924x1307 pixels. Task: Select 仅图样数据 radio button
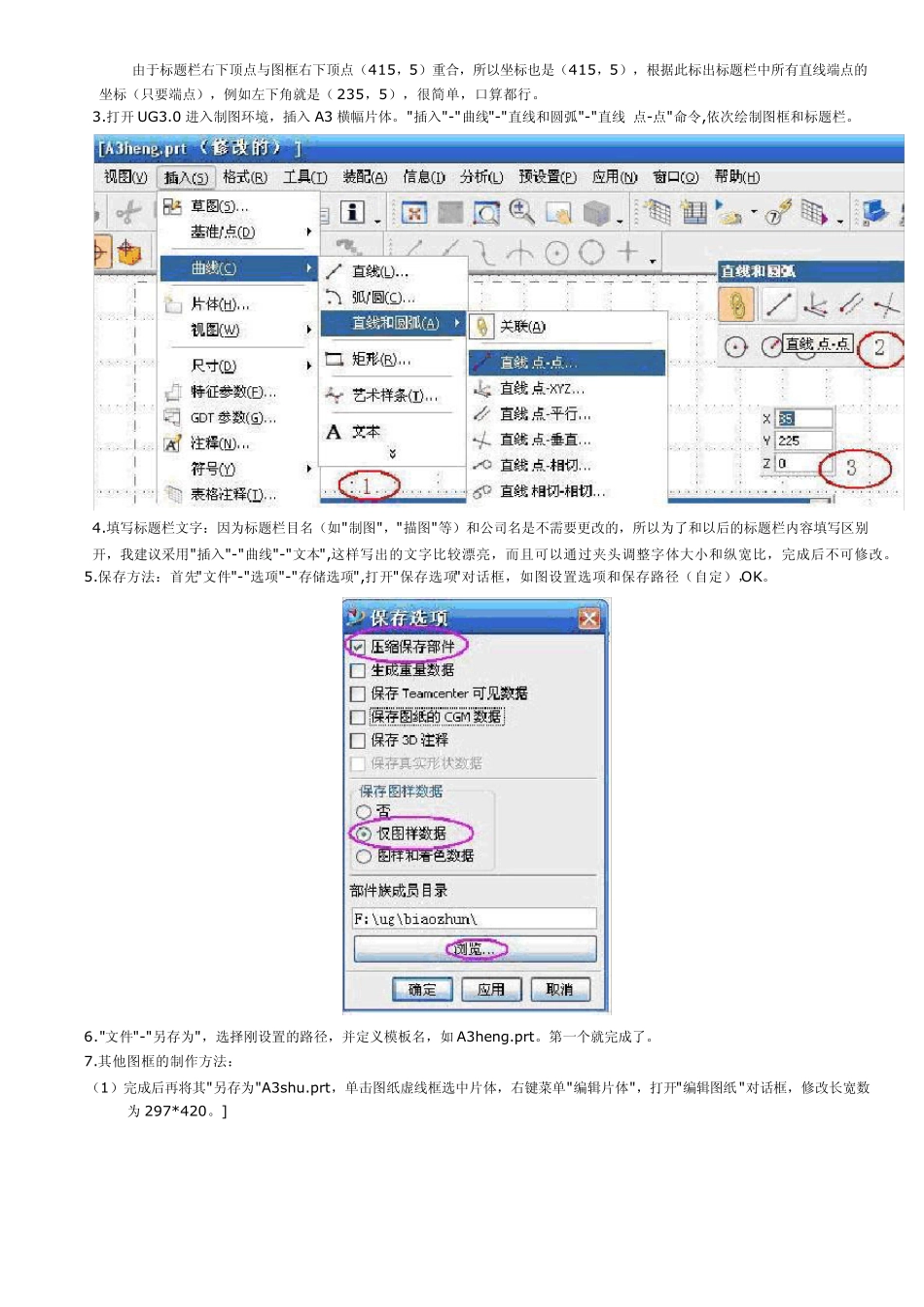[364, 833]
